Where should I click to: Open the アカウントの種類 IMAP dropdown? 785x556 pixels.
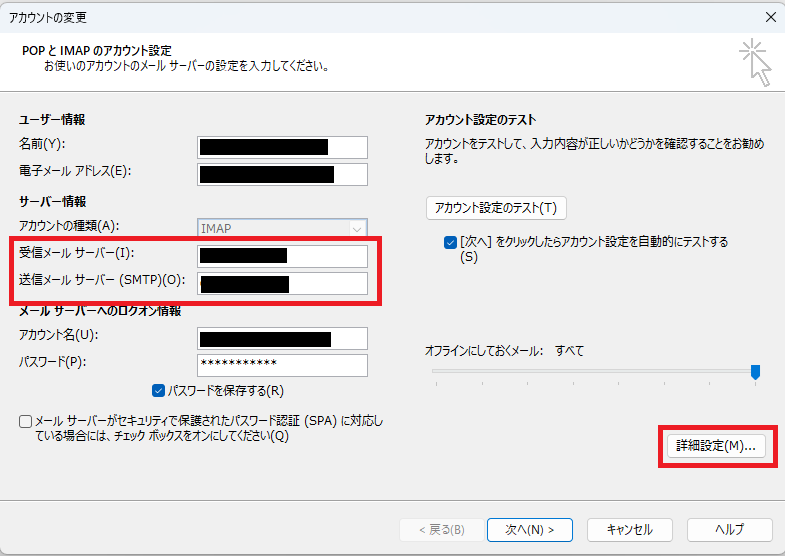tap(282, 228)
